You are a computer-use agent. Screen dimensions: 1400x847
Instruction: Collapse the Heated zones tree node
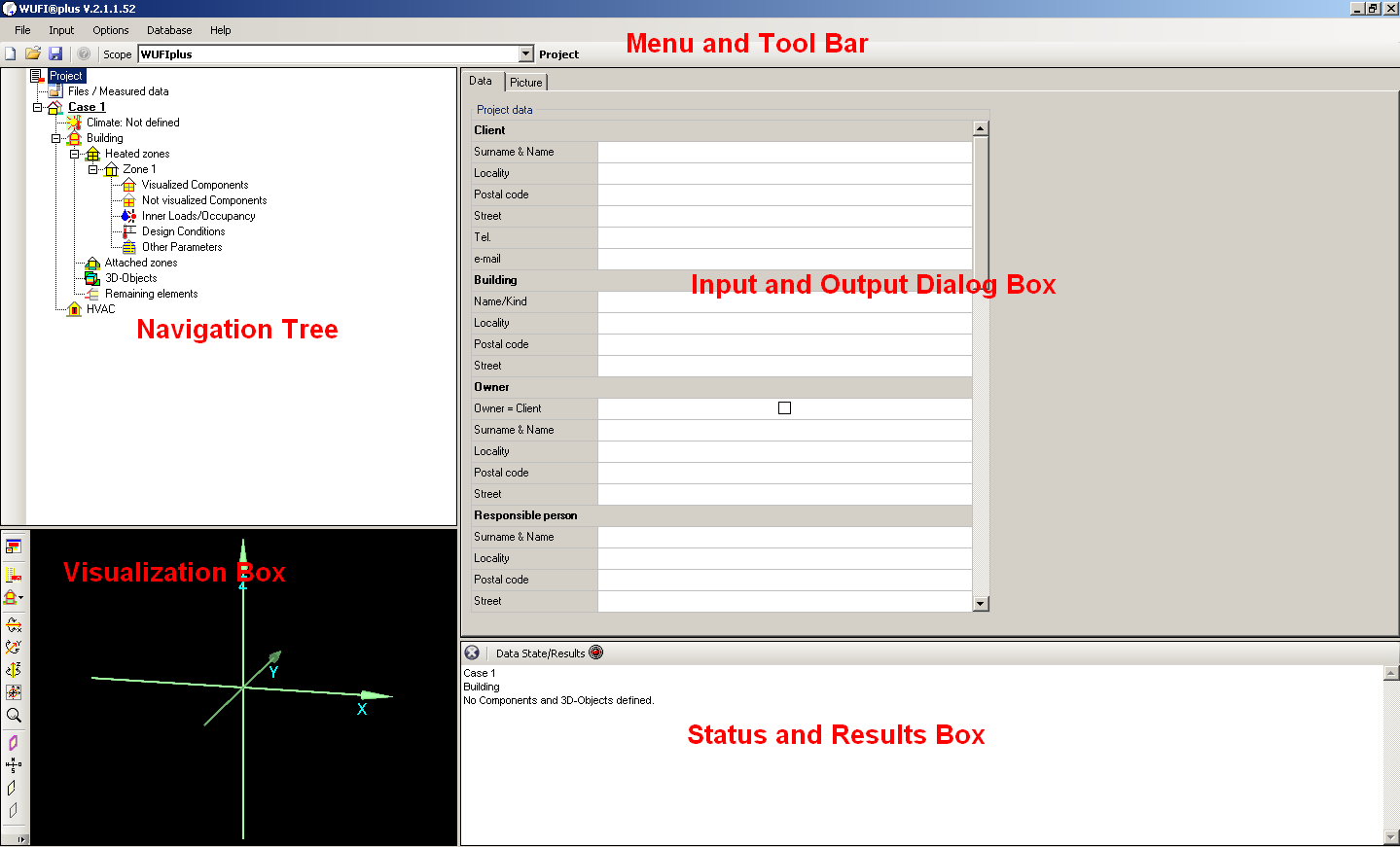[x=74, y=154]
